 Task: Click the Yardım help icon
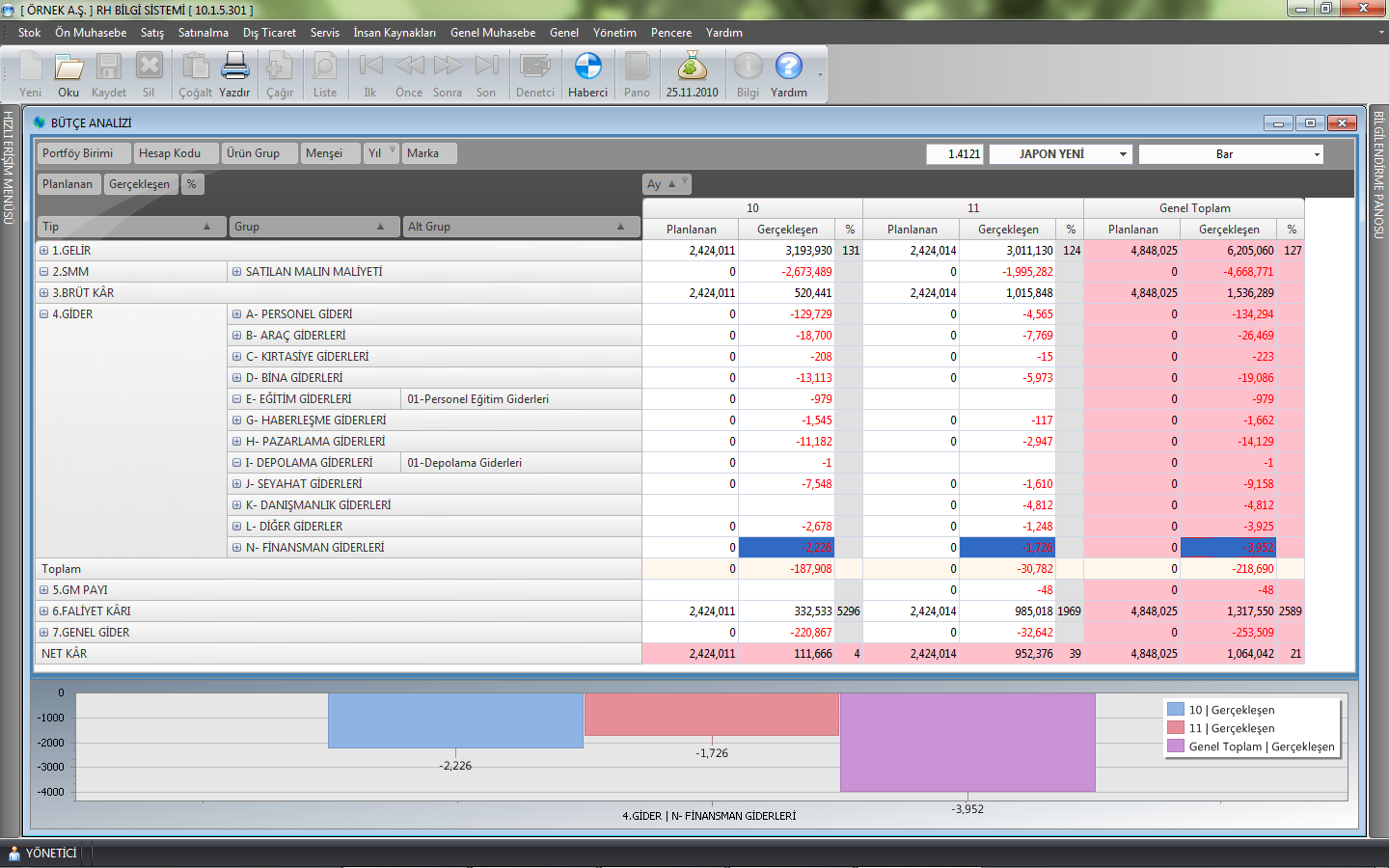click(x=788, y=68)
